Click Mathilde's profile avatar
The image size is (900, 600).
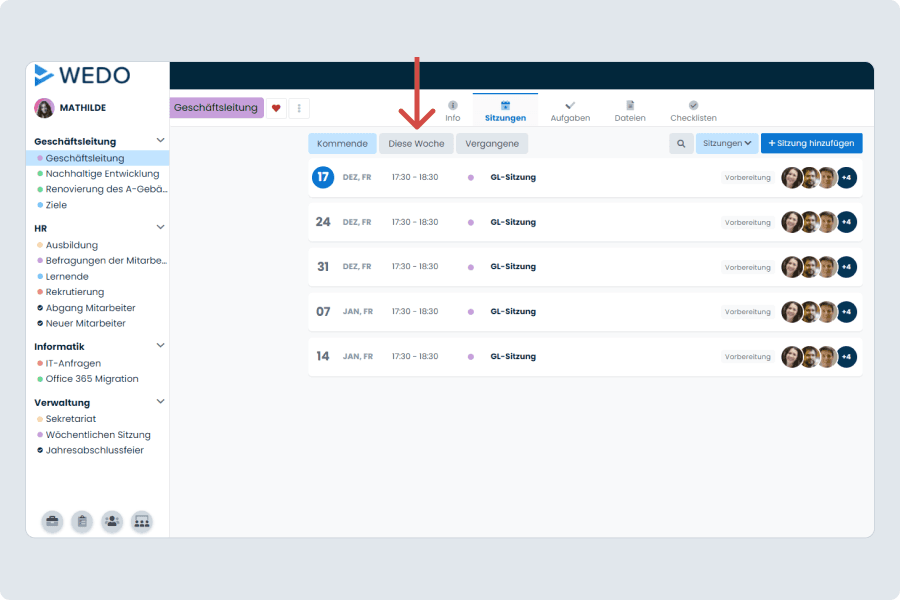coord(44,108)
